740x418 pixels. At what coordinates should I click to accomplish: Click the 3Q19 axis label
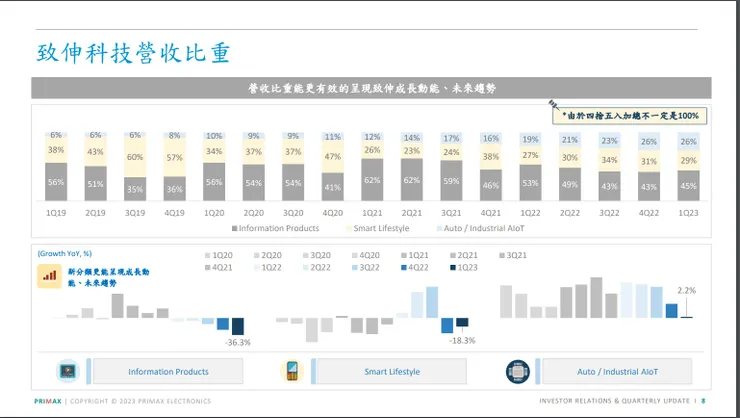(135, 213)
